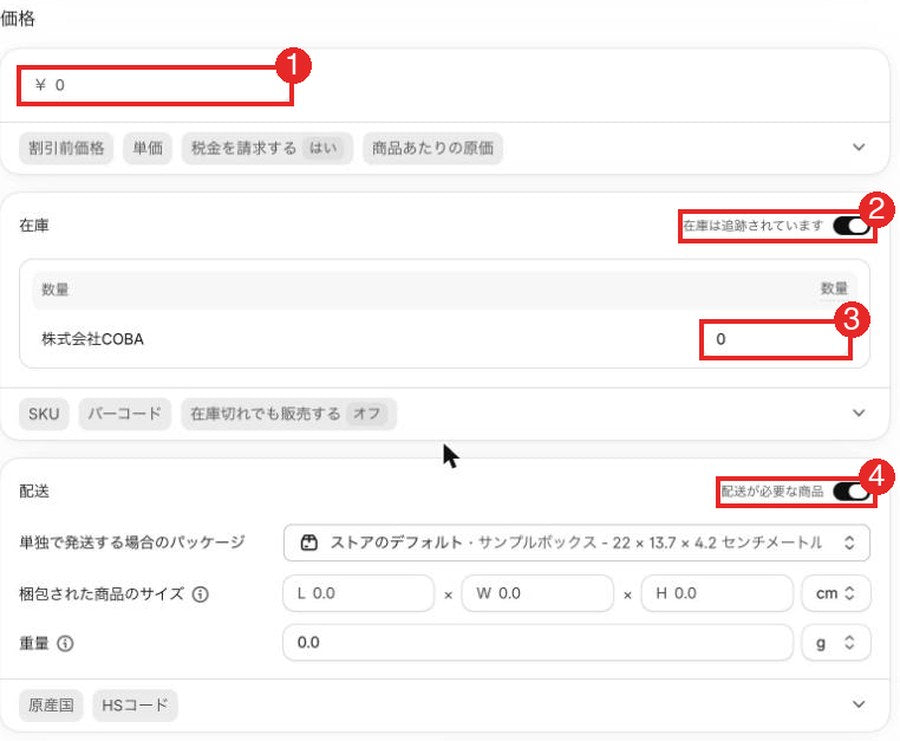The image size is (900, 741).
Task: Expand the price options chevron
Action: tap(859, 148)
